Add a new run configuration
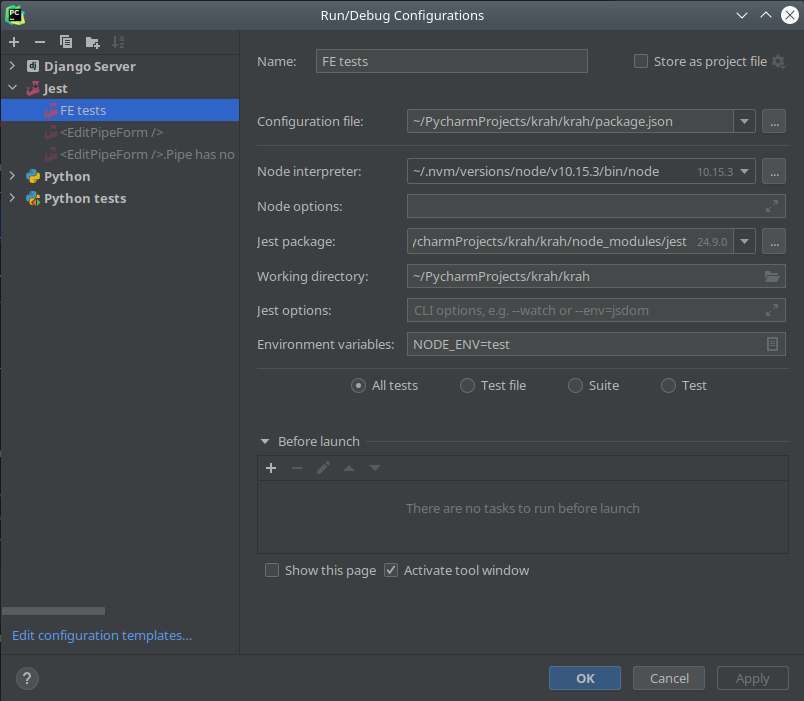The image size is (804, 701). point(14,42)
